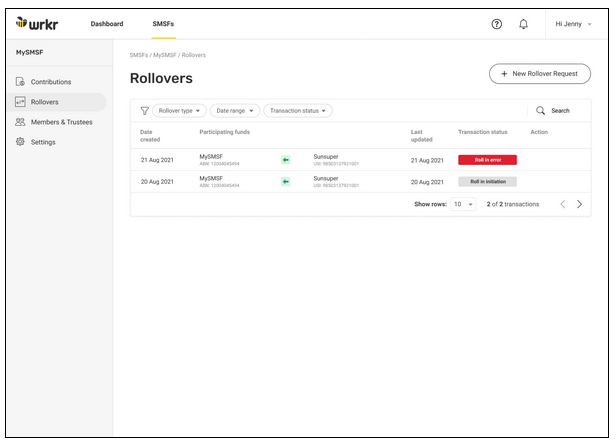This screenshot has width=616, height=444.
Task: Click the Last updated column header
Action: pos(422,136)
